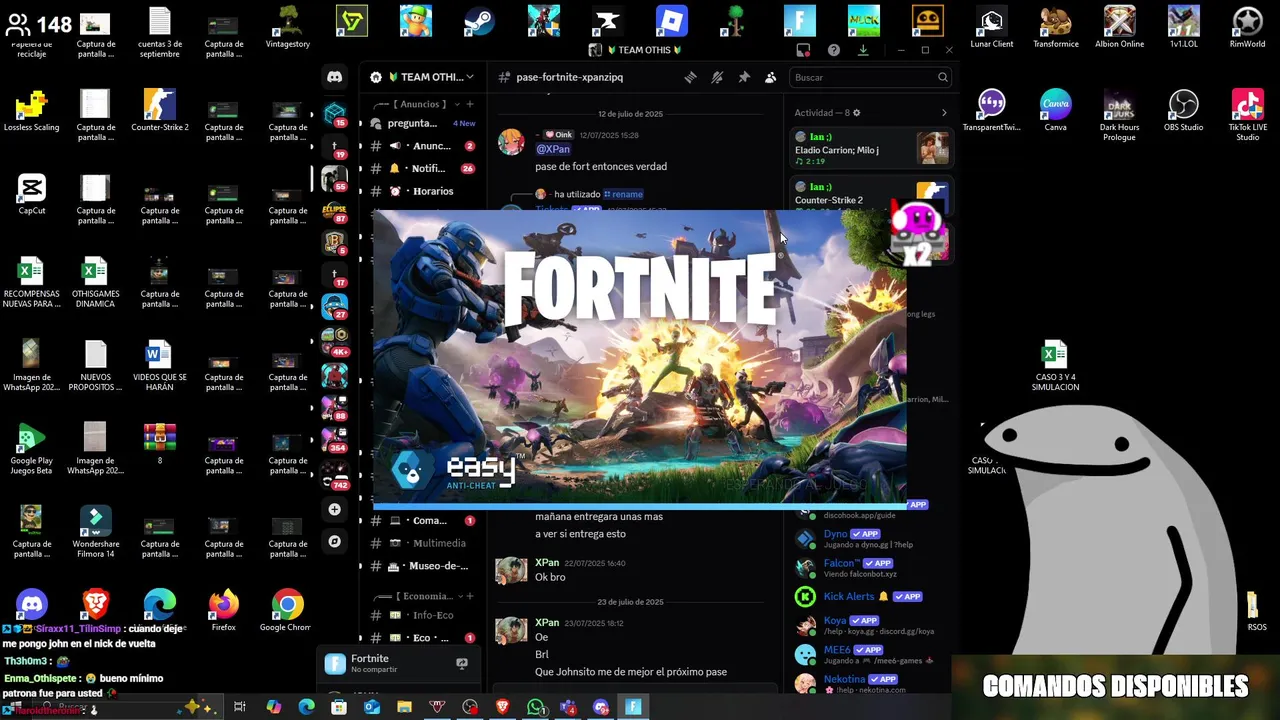Screen dimensions: 1280x720
Task: Open Albion Online desktop shortcut
Action: [1120, 27]
